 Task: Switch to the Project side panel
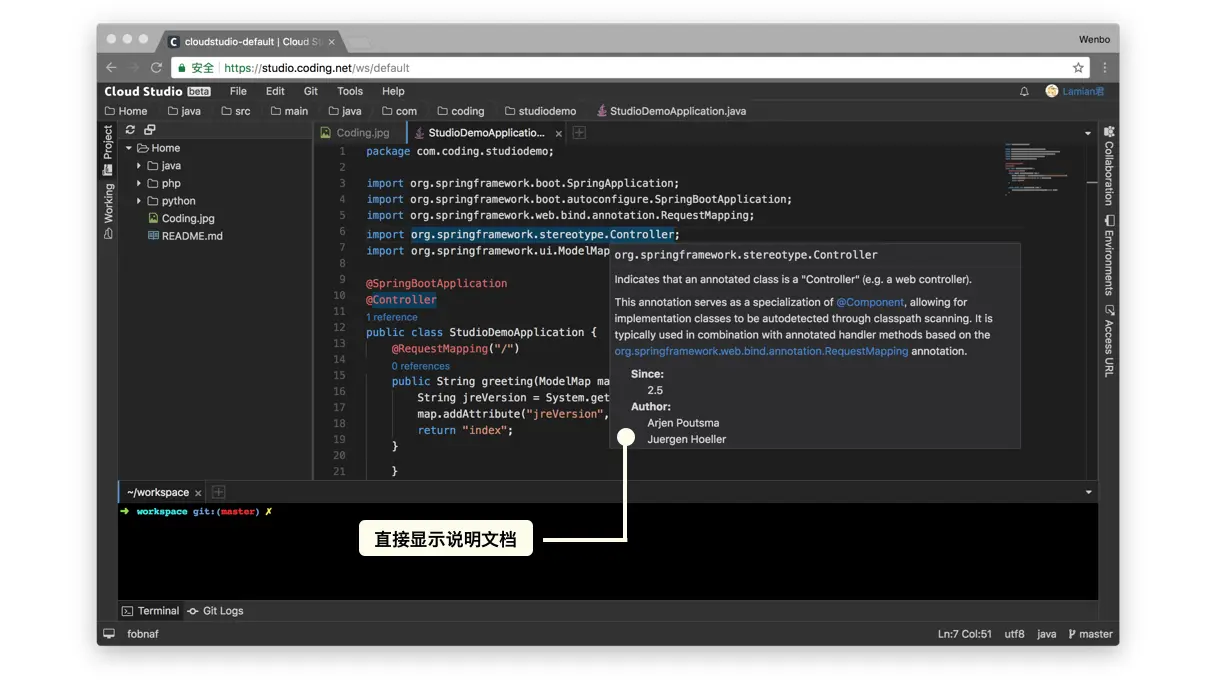(x=108, y=150)
